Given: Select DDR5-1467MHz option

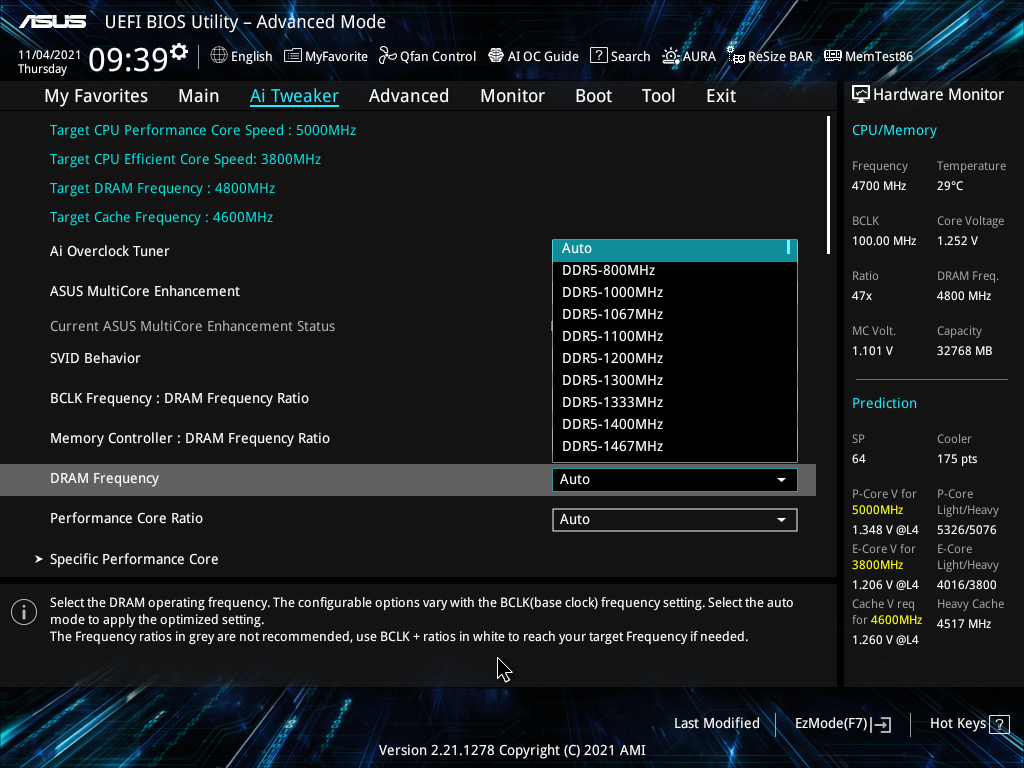Looking at the screenshot, I should pos(675,447).
